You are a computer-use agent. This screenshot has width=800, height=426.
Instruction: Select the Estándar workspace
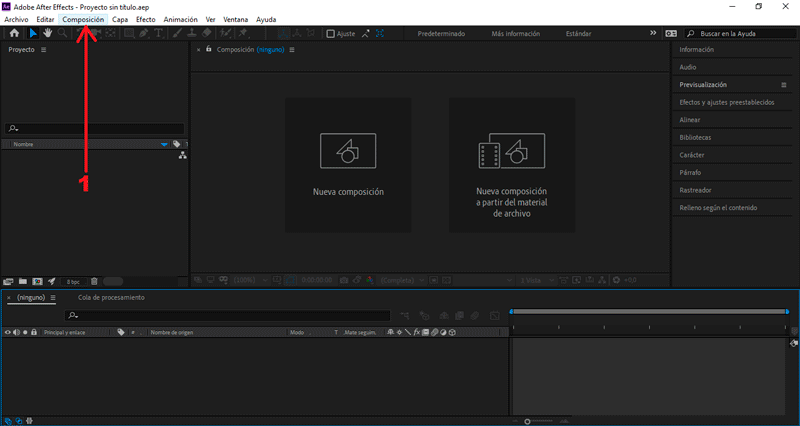[577, 33]
